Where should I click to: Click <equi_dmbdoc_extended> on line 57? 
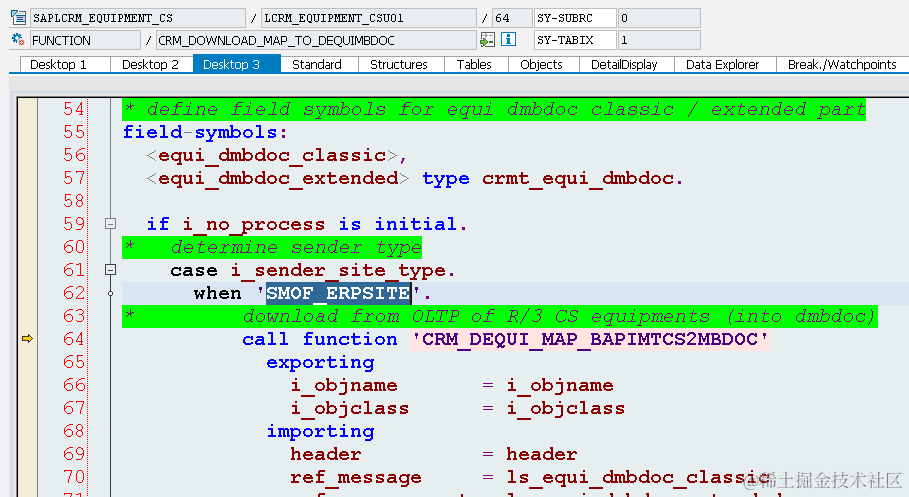click(278, 178)
